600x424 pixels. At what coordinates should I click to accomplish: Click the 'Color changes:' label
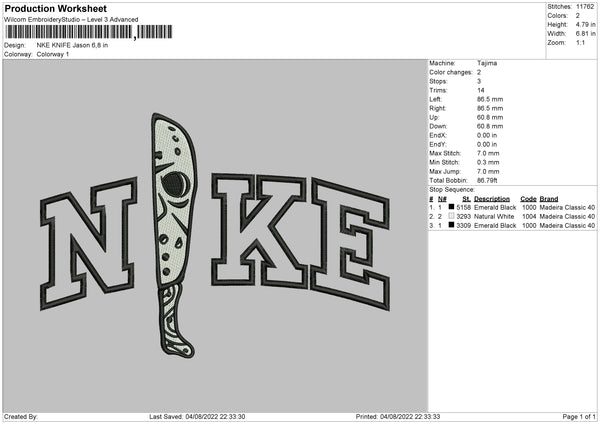point(451,72)
